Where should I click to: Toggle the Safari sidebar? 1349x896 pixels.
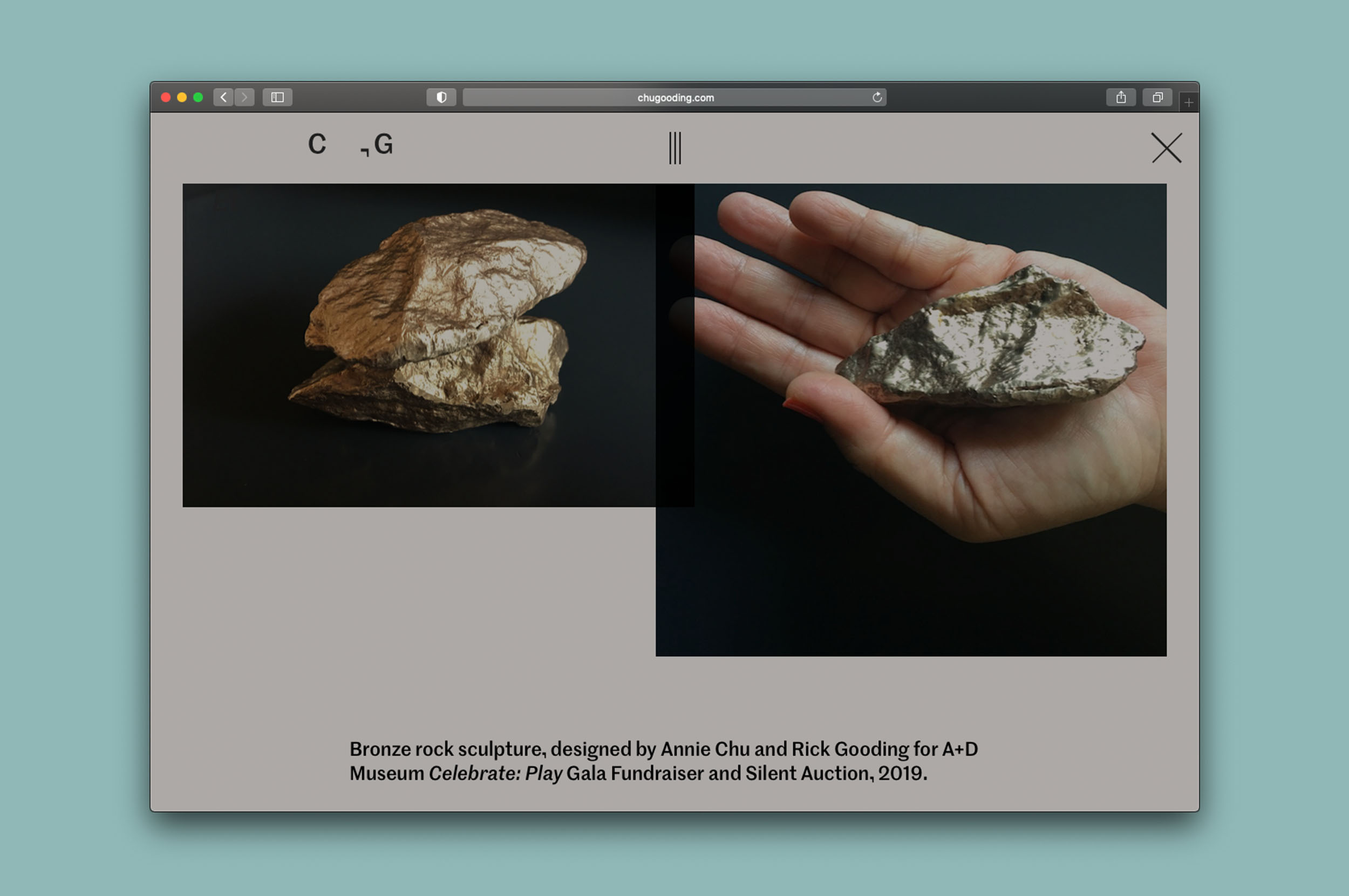pyautogui.click(x=277, y=97)
